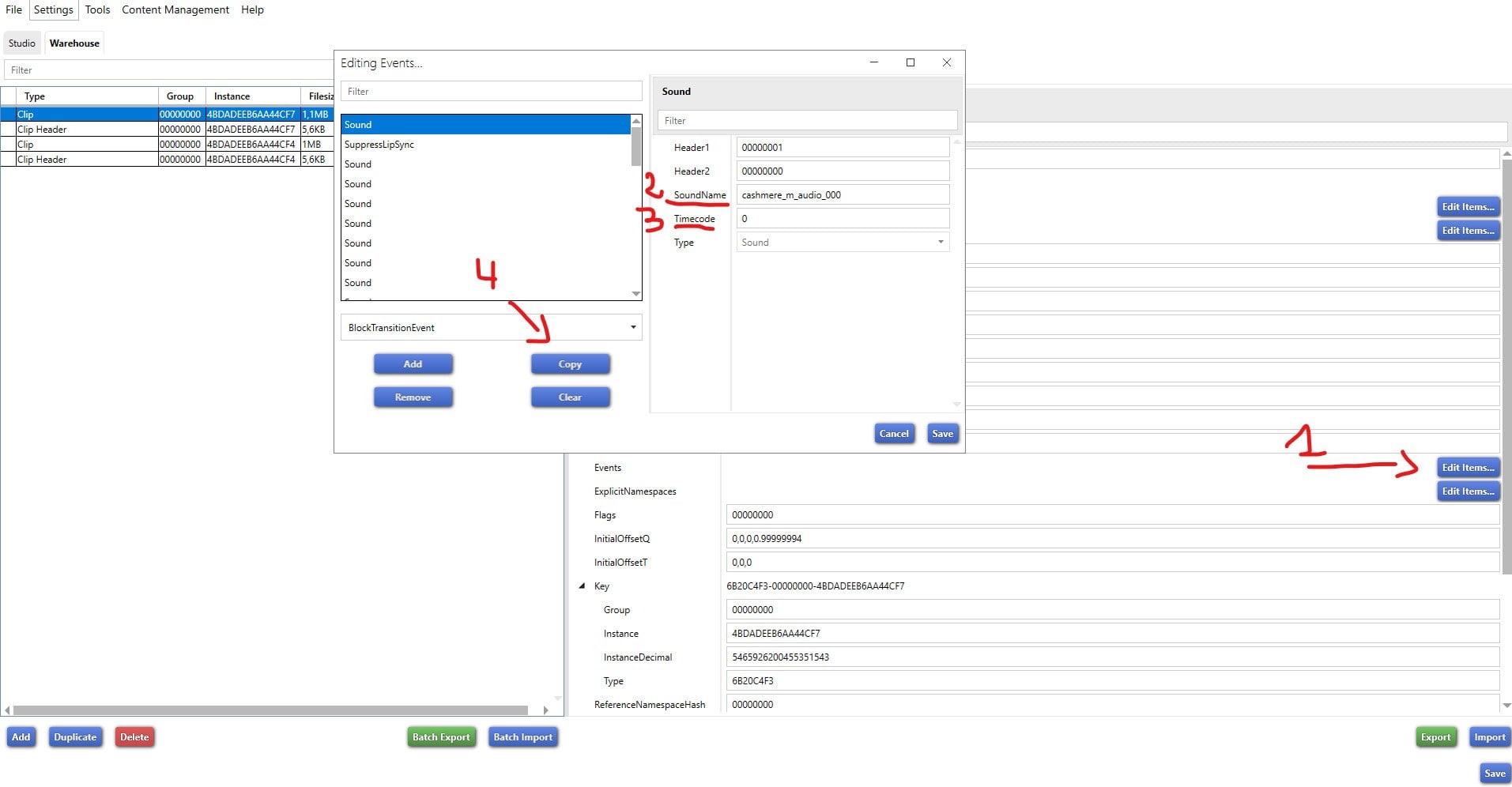Click the Import button

click(x=1489, y=737)
